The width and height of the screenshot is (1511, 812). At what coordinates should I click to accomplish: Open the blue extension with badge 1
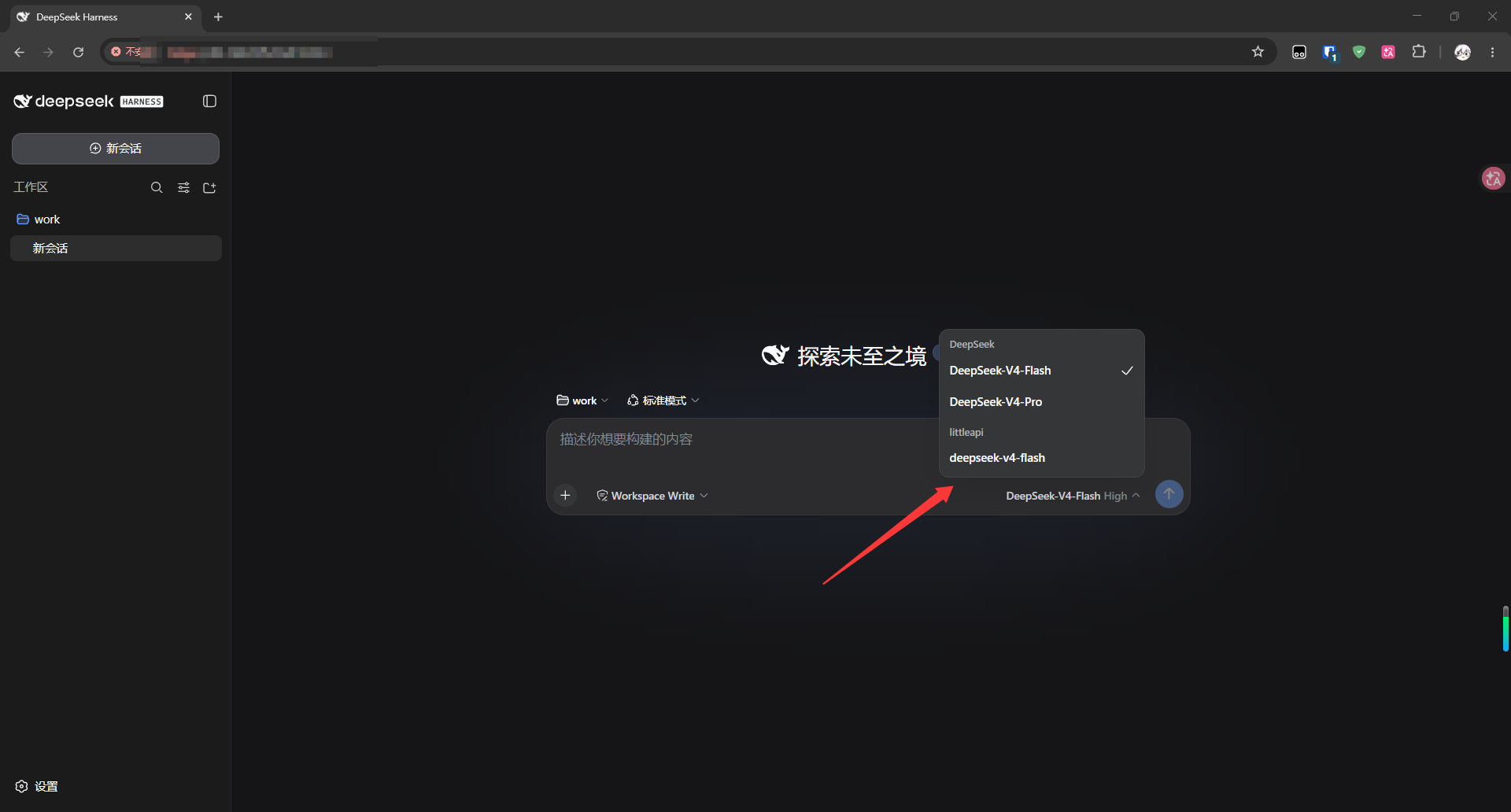point(1329,52)
